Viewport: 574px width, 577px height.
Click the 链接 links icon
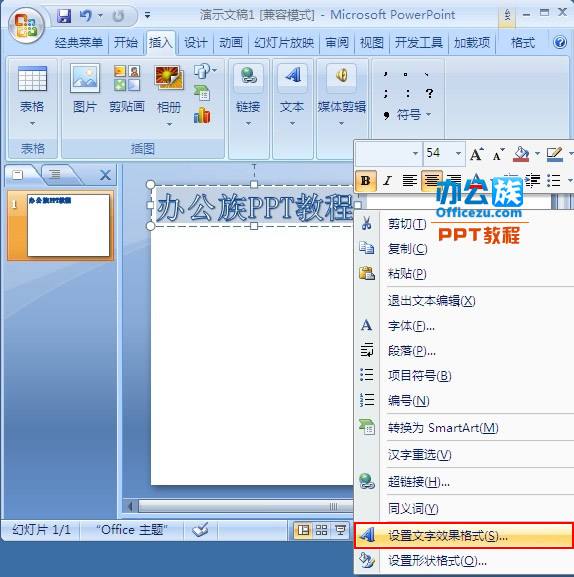pyautogui.click(x=248, y=76)
